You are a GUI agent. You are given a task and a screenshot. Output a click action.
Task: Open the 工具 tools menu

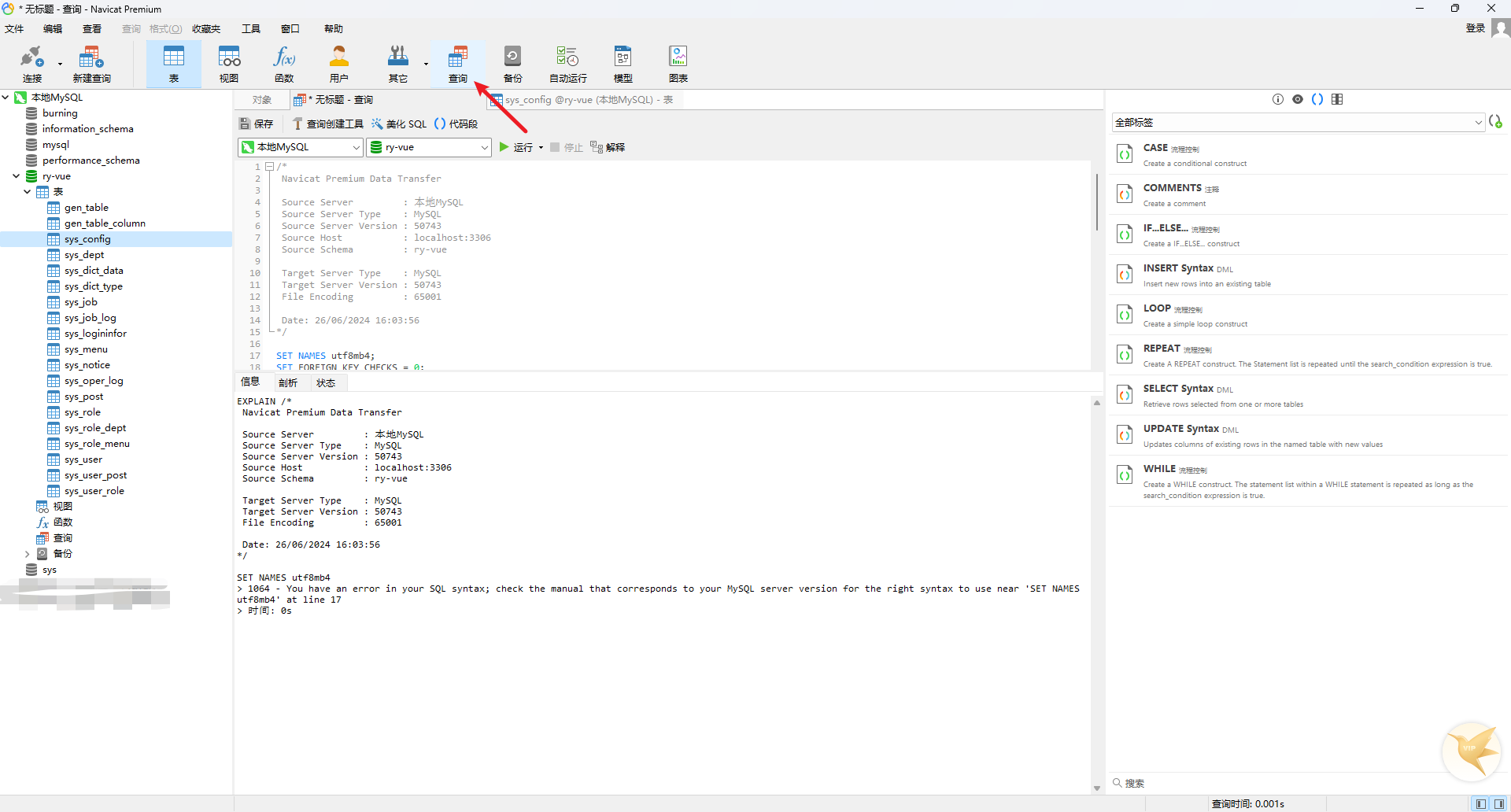click(x=251, y=29)
